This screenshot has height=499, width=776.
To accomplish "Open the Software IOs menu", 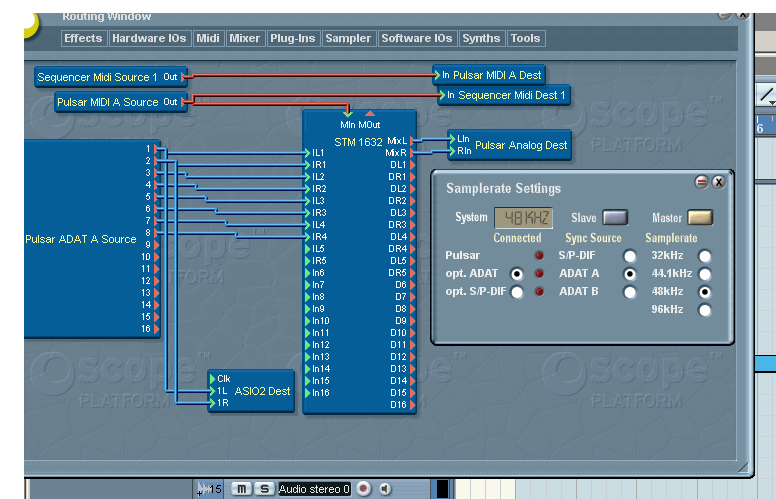I will 417,39.
